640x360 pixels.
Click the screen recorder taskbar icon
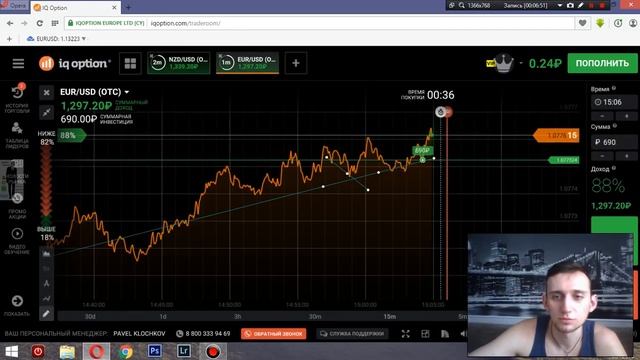coord(213,351)
